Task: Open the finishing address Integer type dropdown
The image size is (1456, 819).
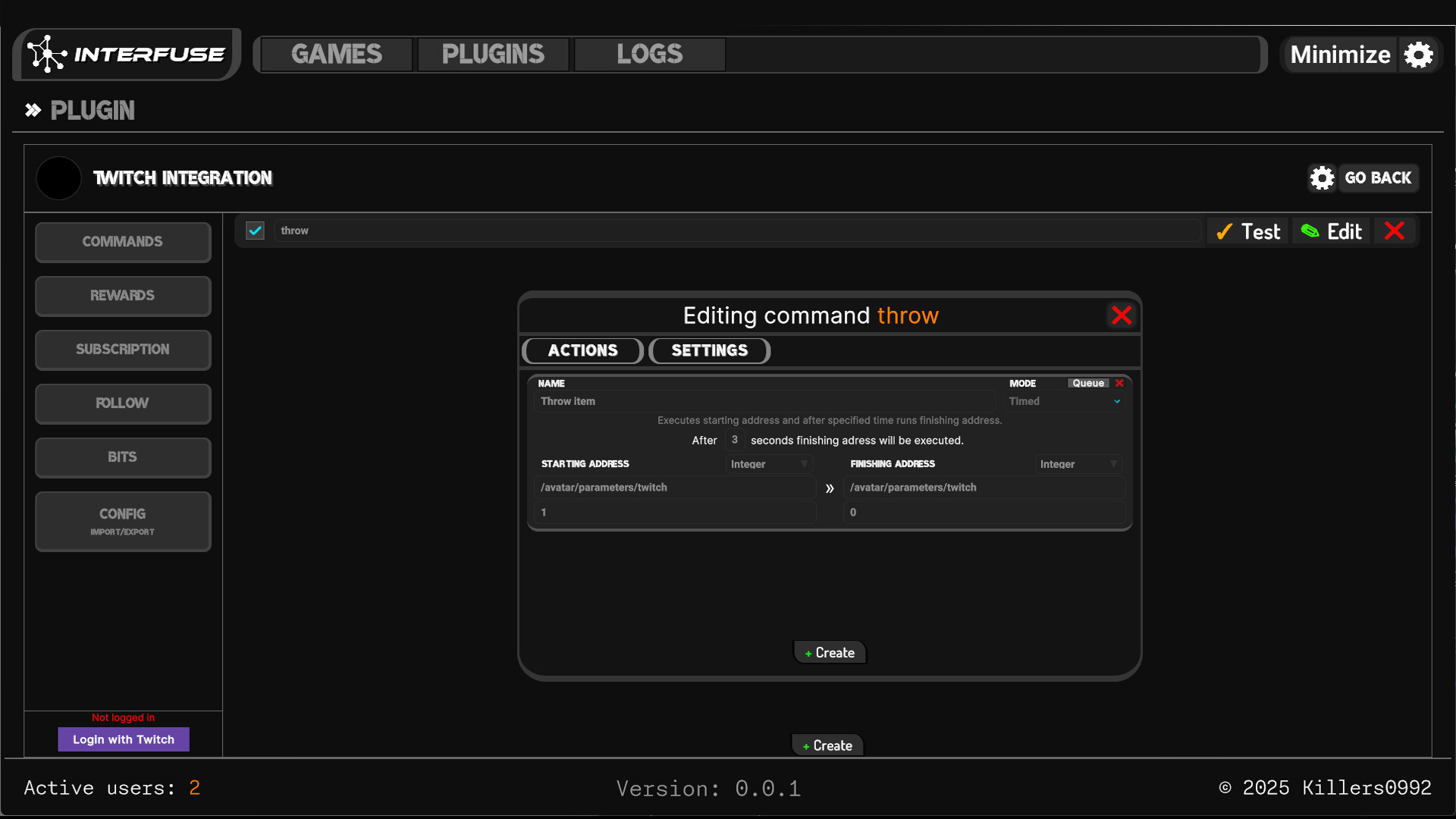Action: click(1078, 463)
